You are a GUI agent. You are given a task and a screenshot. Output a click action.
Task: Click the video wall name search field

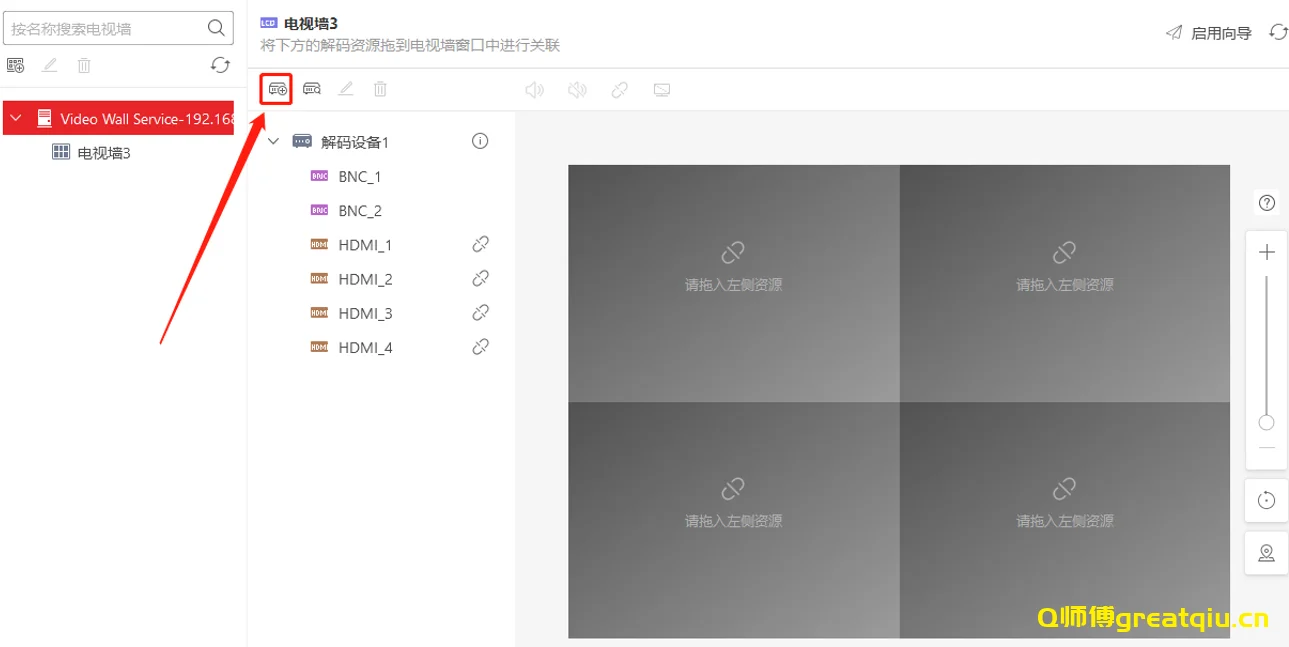[105, 29]
